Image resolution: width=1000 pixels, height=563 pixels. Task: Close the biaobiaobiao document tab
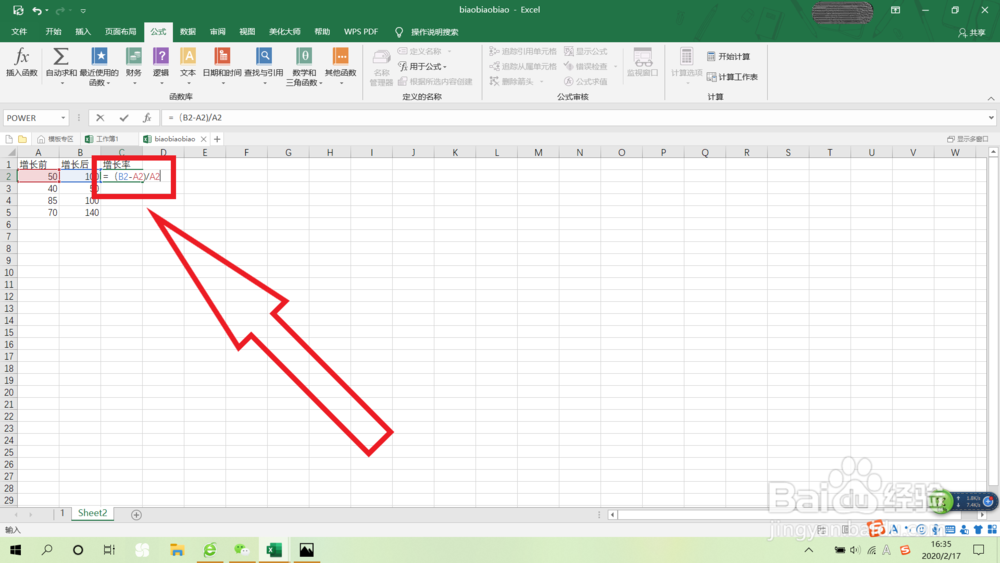point(203,139)
